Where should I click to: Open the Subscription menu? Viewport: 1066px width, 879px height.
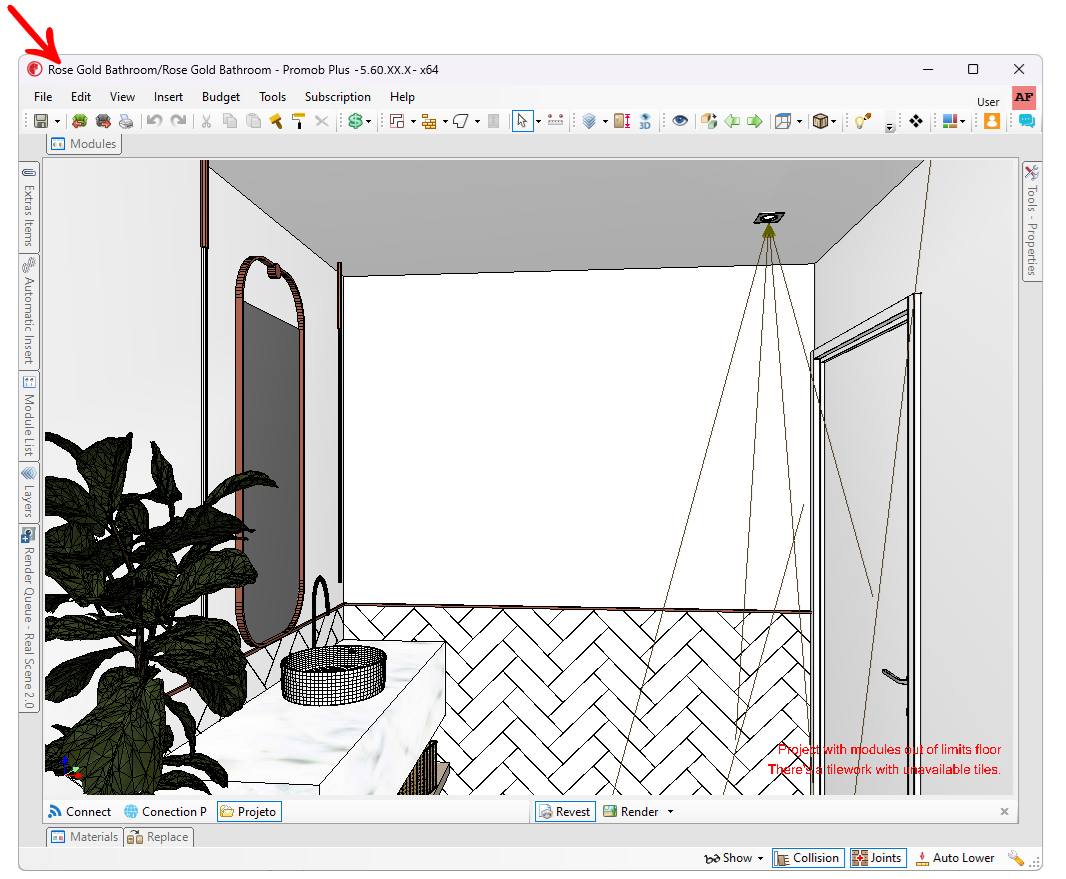point(338,97)
